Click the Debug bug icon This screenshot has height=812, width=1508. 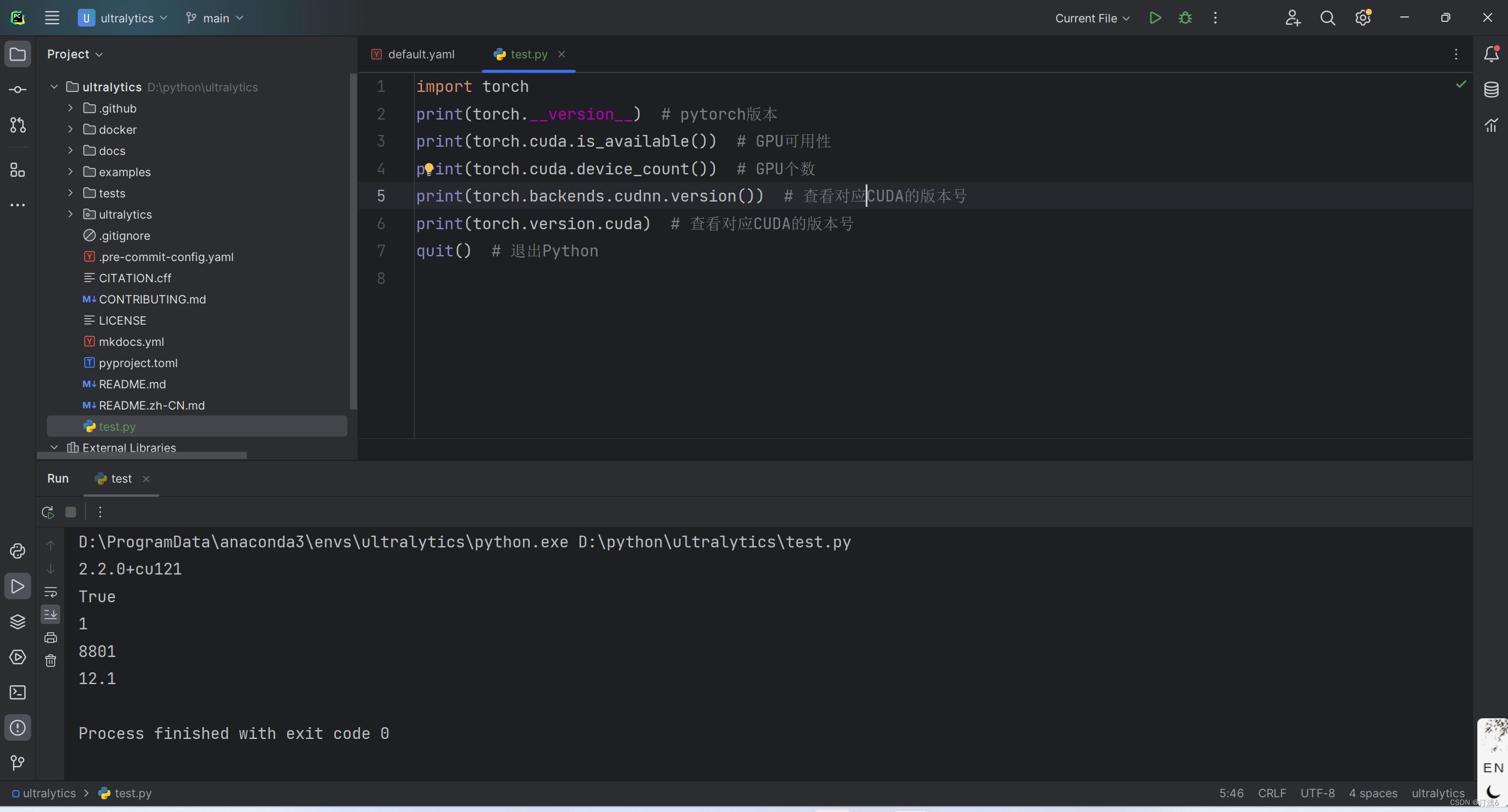1185,18
